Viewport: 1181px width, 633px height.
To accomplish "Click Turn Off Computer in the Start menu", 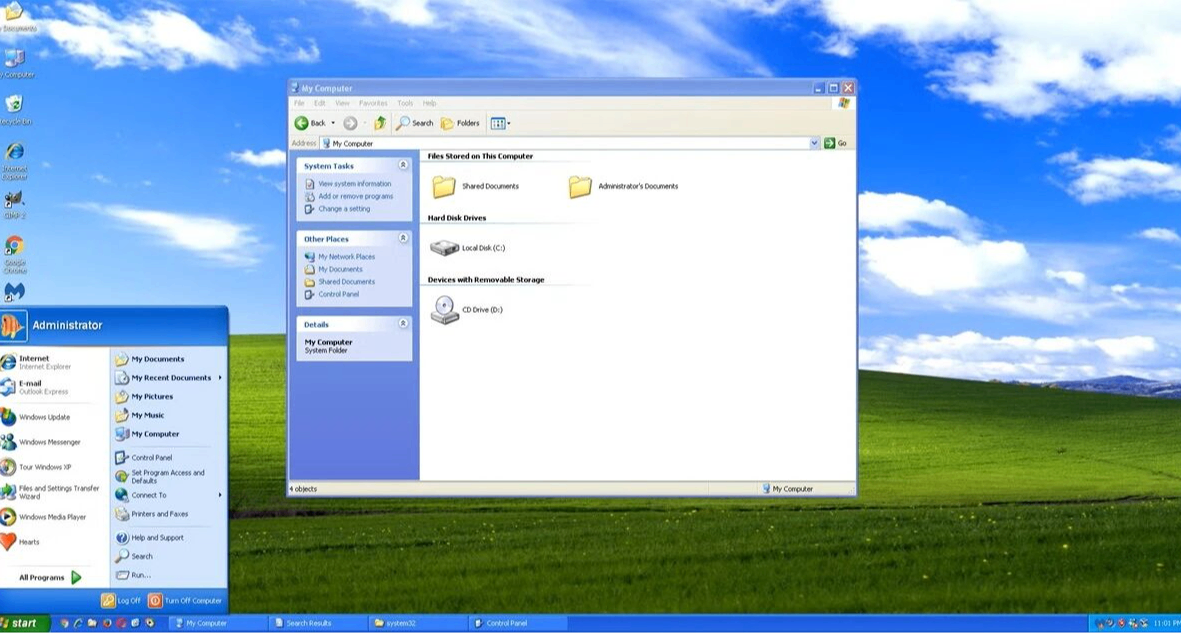I will point(185,601).
